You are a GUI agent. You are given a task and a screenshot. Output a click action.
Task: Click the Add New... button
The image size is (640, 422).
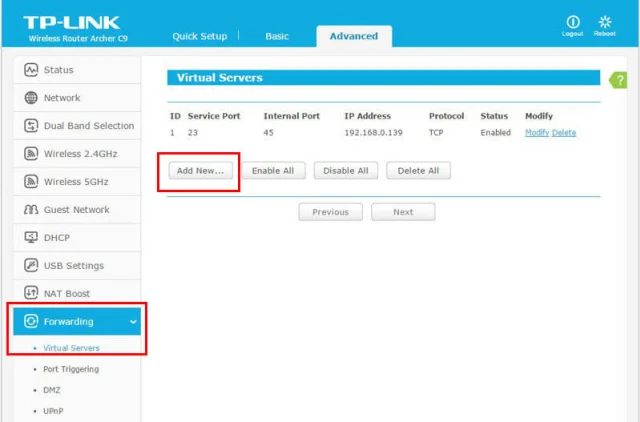[200, 171]
